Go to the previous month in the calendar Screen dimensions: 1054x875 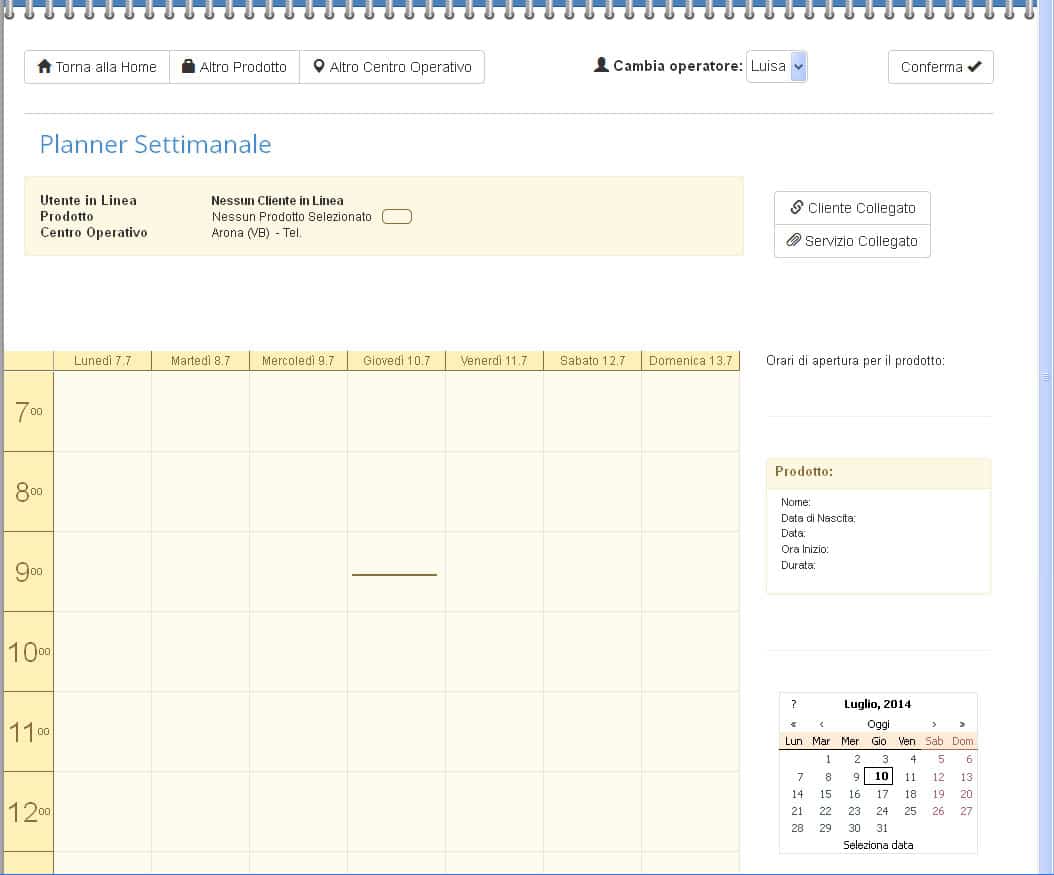(821, 724)
